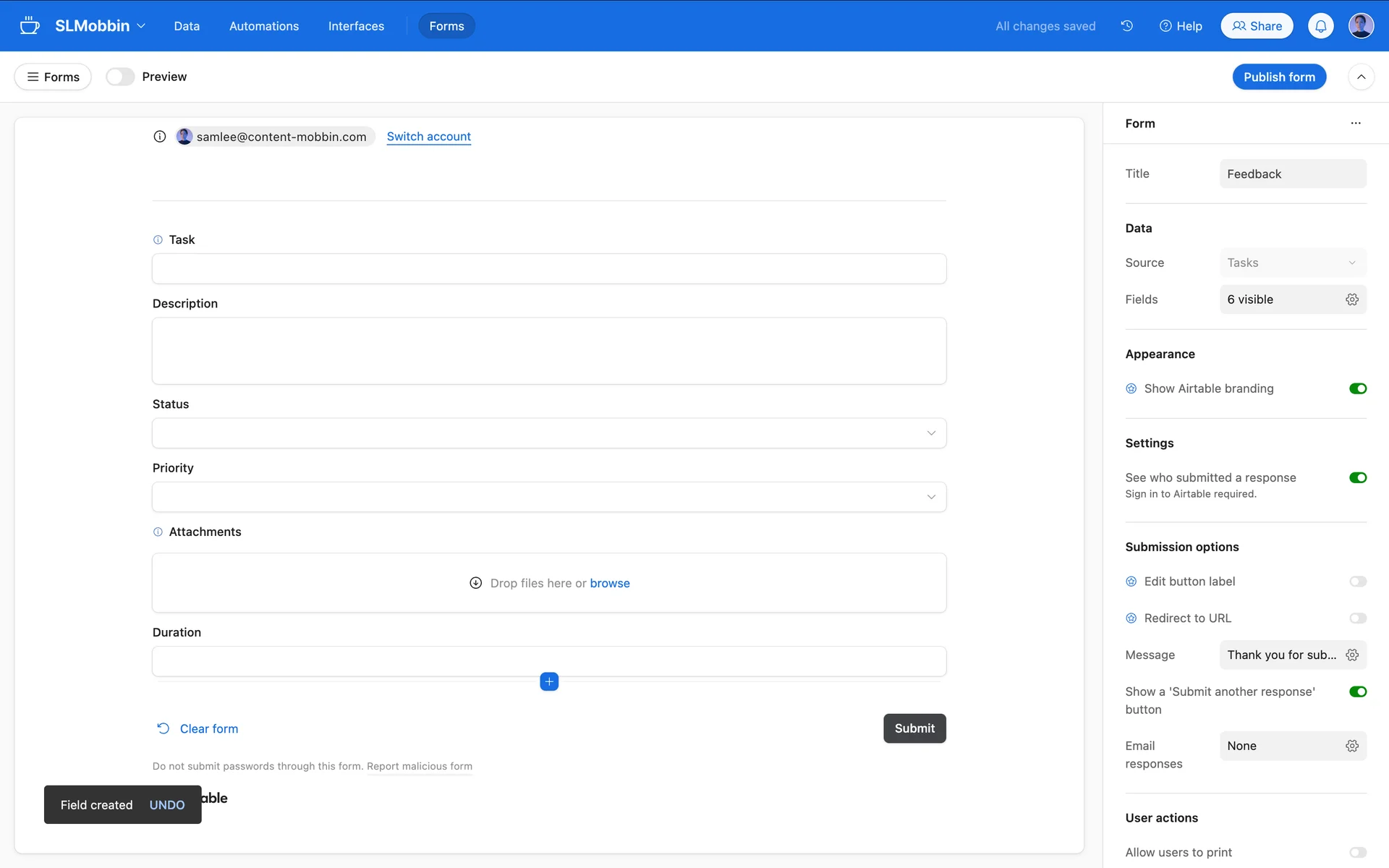Toggle the Preview switch on
This screenshot has height=868, width=1389.
[x=120, y=77]
